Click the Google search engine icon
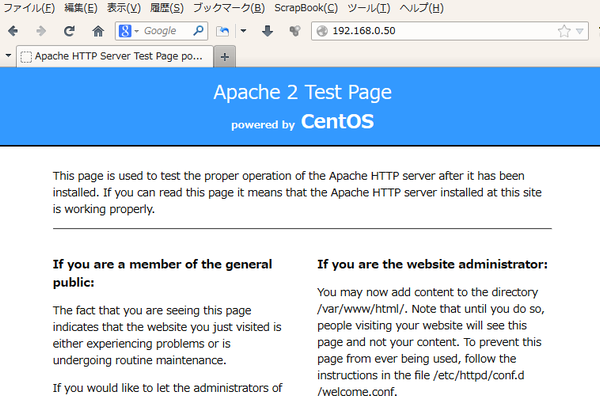Image resolution: width=600 pixels, height=396 pixels. (125, 31)
